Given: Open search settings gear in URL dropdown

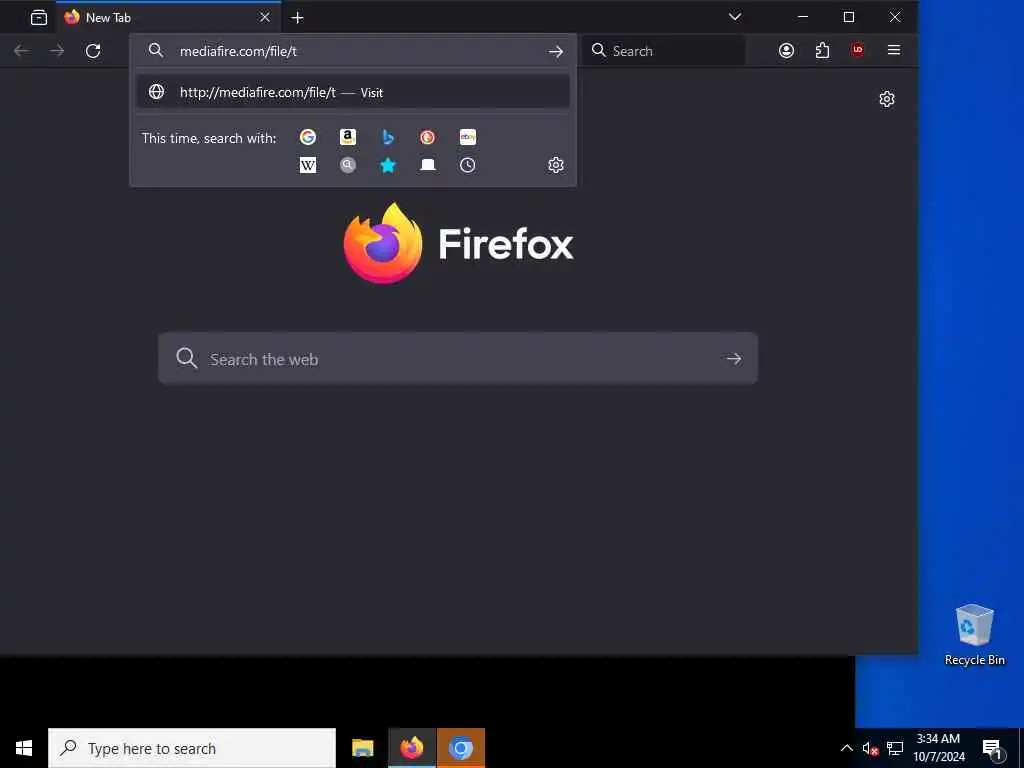Looking at the screenshot, I should [x=556, y=165].
